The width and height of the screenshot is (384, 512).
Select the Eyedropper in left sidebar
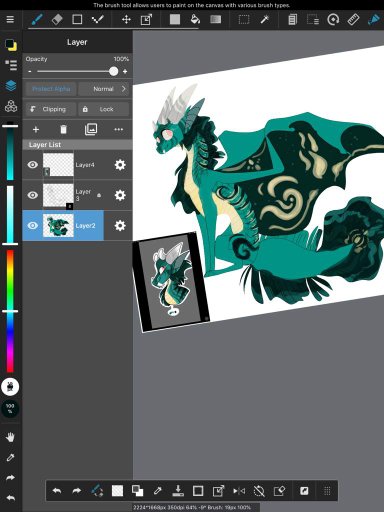pyautogui.click(x=10, y=458)
